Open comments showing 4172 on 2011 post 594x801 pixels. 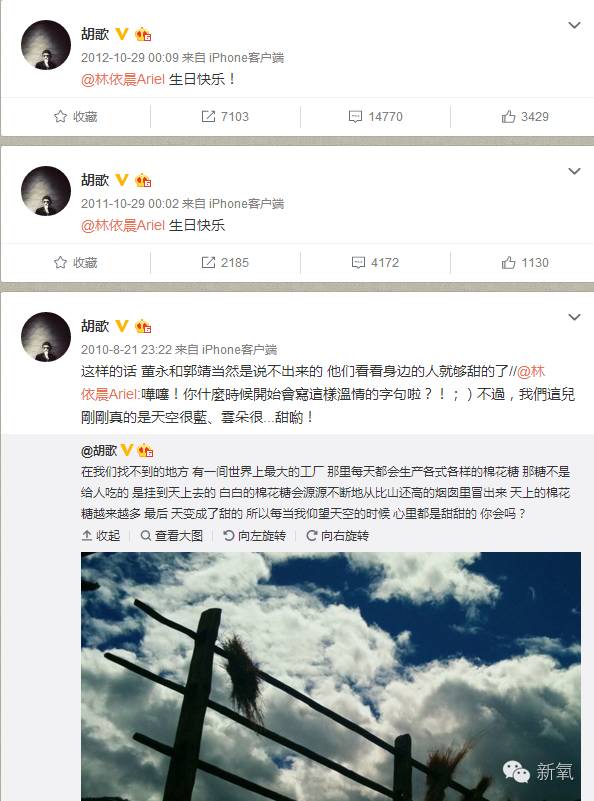pyautogui.click(x=375, y=263)
